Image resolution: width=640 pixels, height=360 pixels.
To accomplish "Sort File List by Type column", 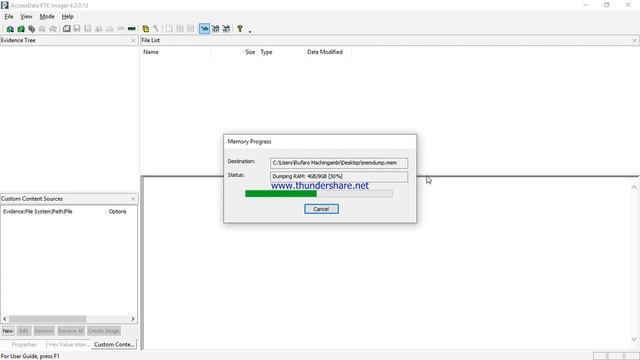I will coord(281,52).
